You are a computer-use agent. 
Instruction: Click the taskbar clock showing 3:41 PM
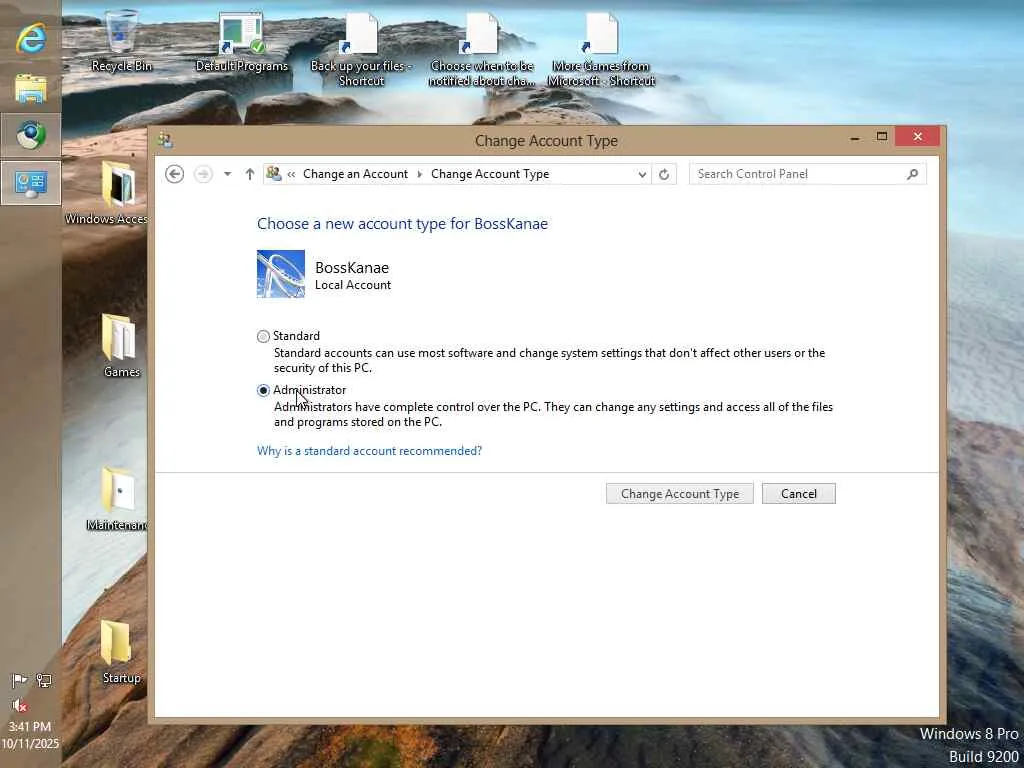30,726
